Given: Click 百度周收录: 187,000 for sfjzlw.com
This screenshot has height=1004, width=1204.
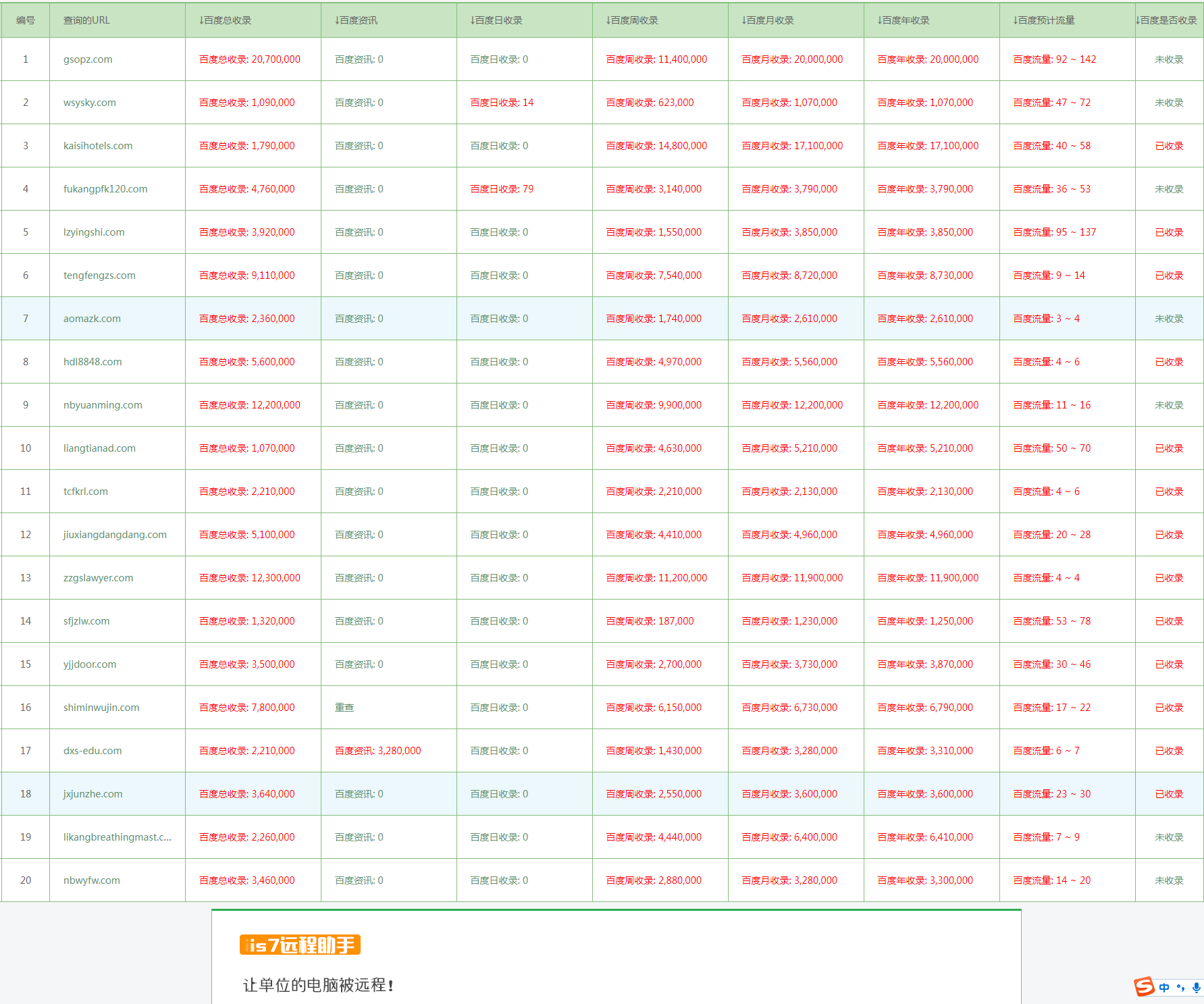Looking at the screenshot, I should 650,621.
